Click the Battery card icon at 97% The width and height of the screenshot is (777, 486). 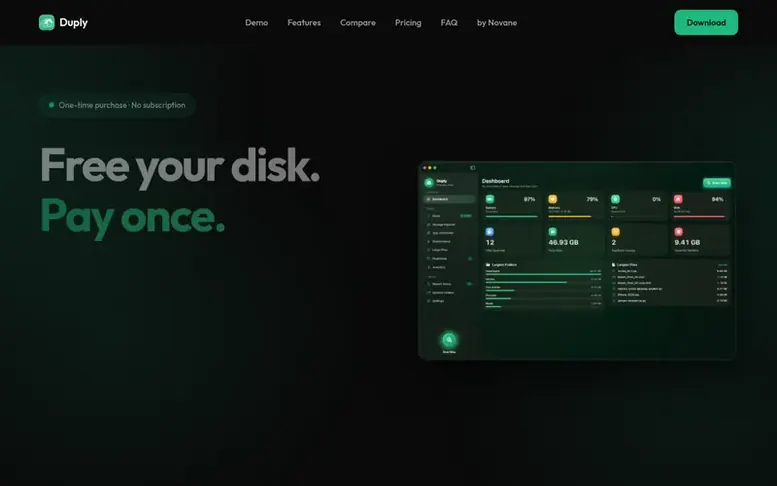point(490,199)
